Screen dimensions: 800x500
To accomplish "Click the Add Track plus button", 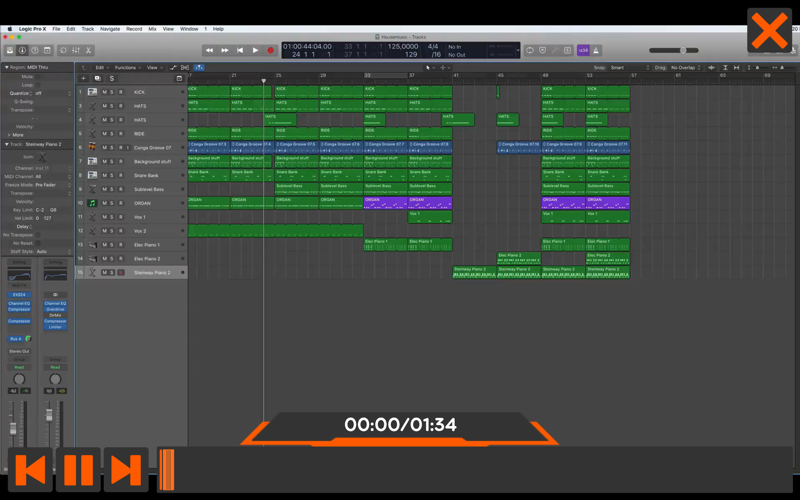I will tap(83, 79).
